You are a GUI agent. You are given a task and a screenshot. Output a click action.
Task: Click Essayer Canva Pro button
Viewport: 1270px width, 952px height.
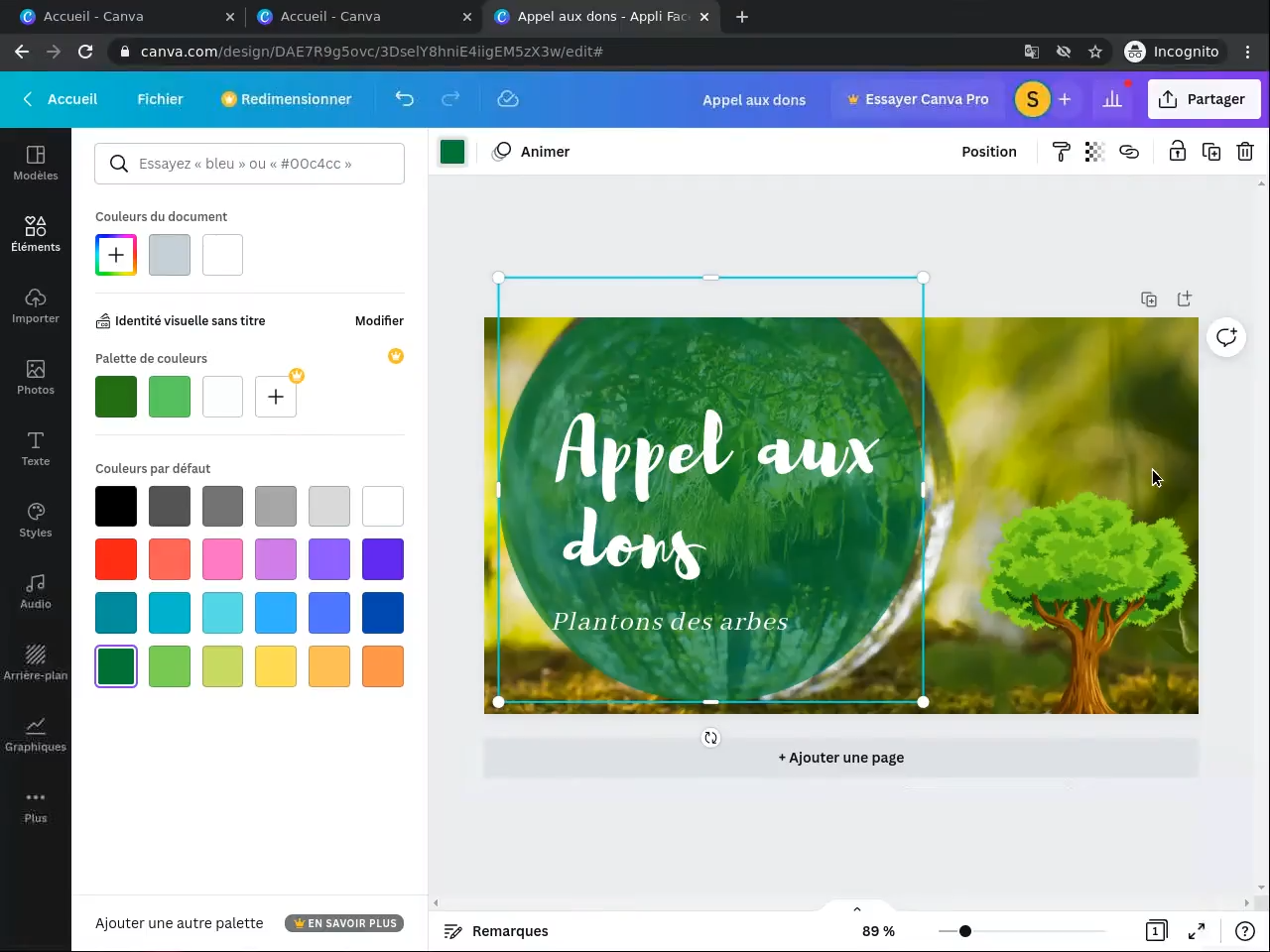[x=917, y=99]
